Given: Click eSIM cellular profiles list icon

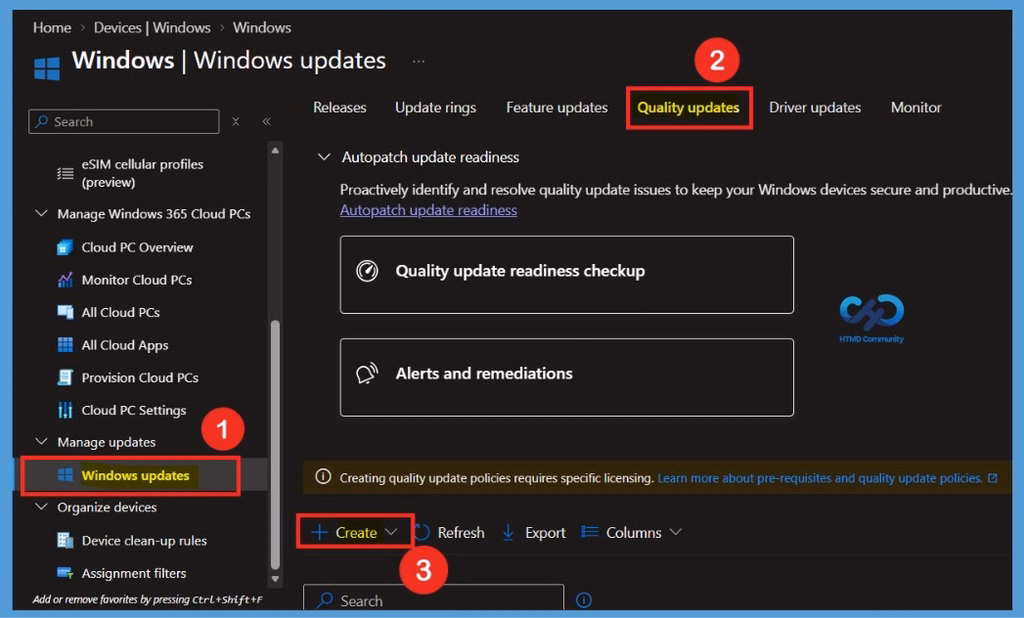Looking at the screenshot, I should point(65,173).
